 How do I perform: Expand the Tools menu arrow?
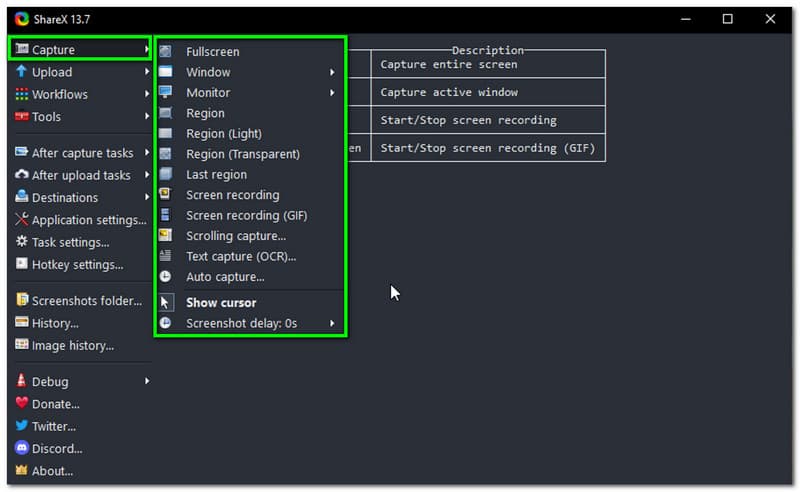pyautogui.click(x=146, y=116)
